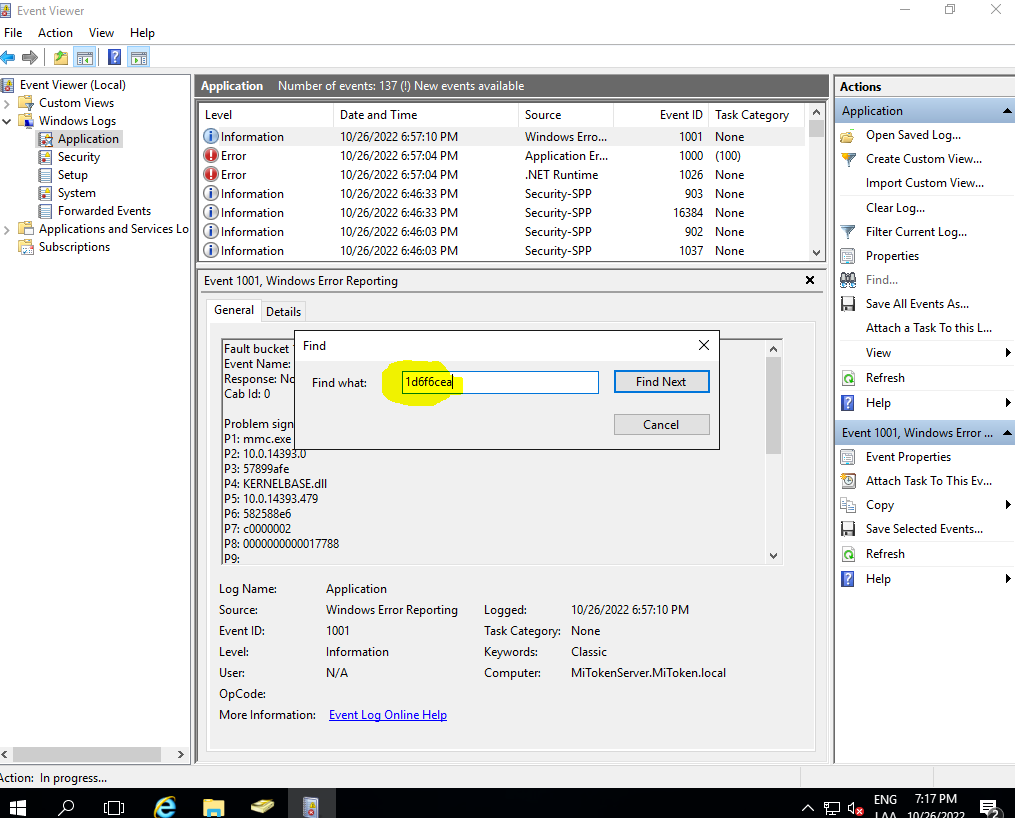Click Import Custom View action

pos(924,183)
